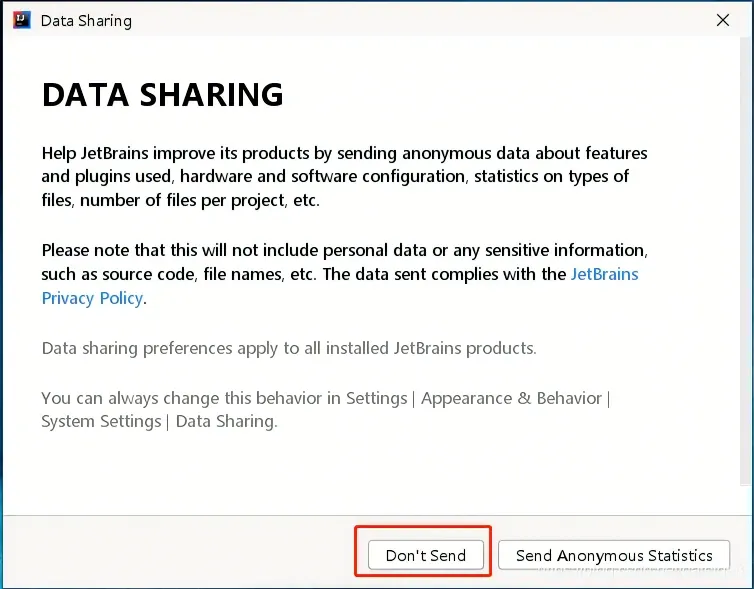
Task: Click Send Anonymous Statistics button
Action: coord(614,555)
